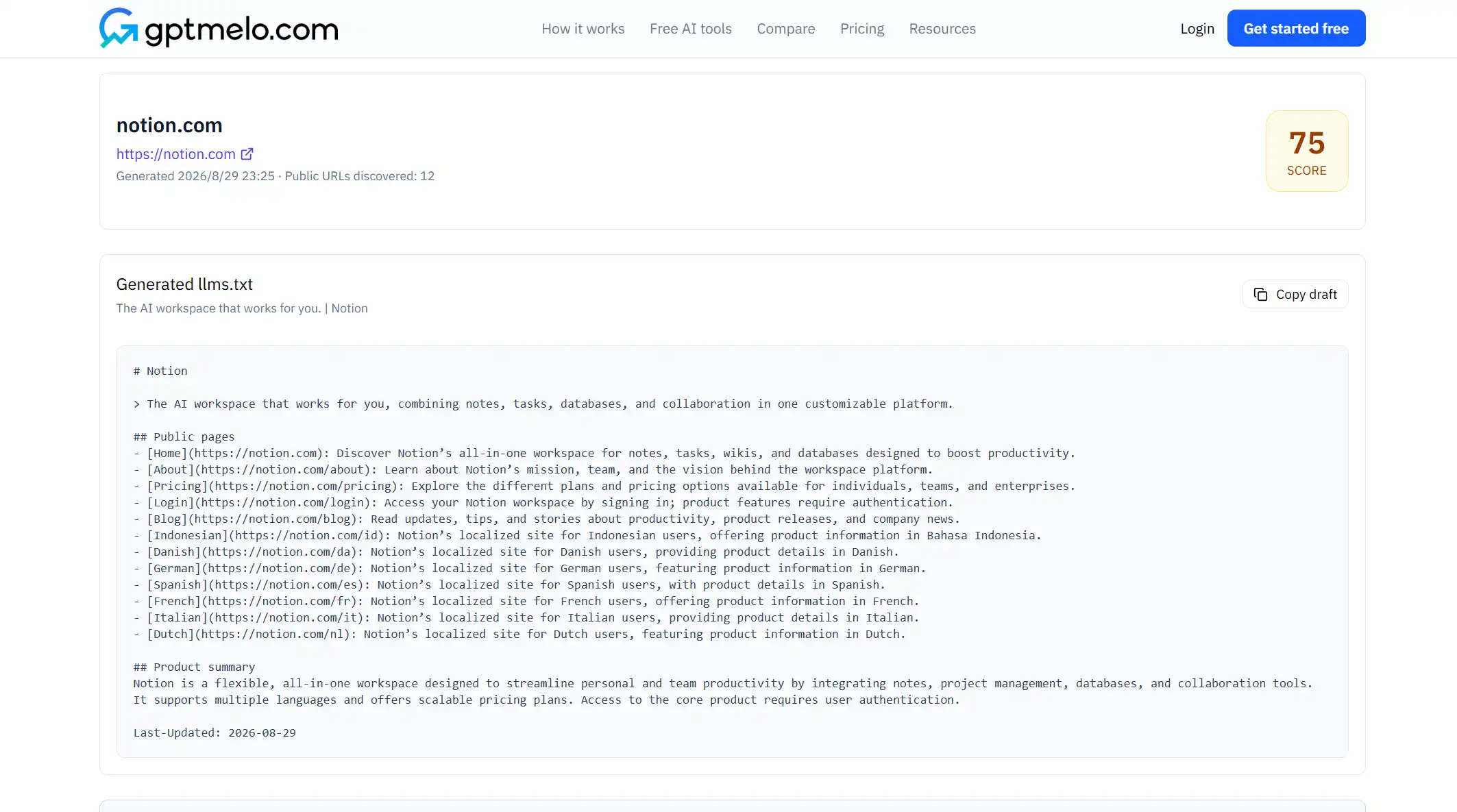Click the '# Notion' line in the draft
The height and width of the screenshot is (812, 1457).
pyautogui.click(x=160, y=371)
